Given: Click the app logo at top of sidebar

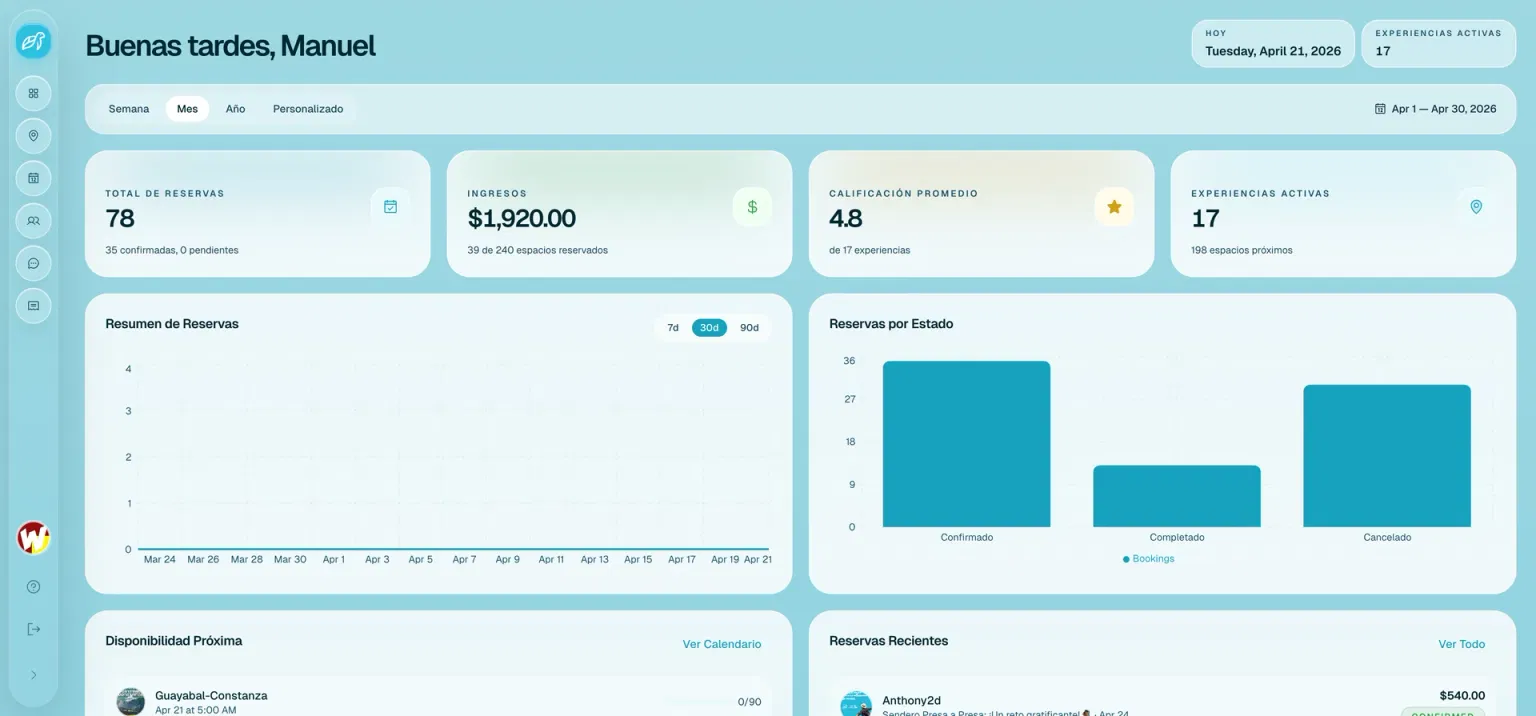Looking at the screenshot, I should pyautogui.click(x=33, y=41).
